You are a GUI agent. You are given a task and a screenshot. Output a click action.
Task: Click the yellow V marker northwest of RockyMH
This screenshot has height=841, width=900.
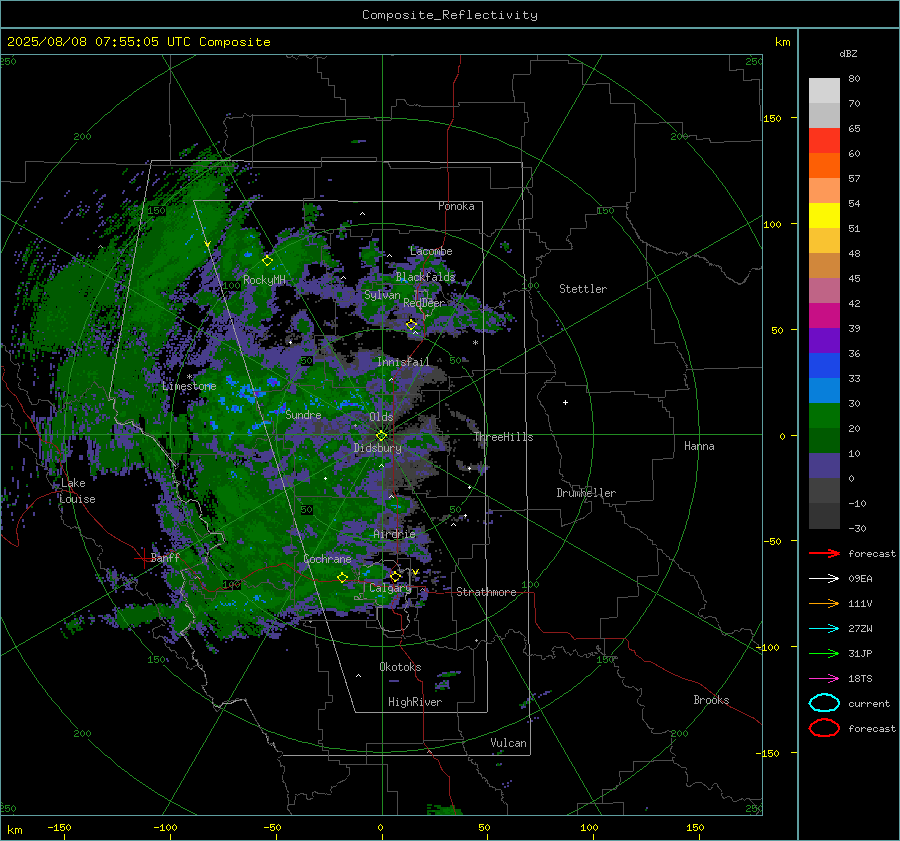207,244
